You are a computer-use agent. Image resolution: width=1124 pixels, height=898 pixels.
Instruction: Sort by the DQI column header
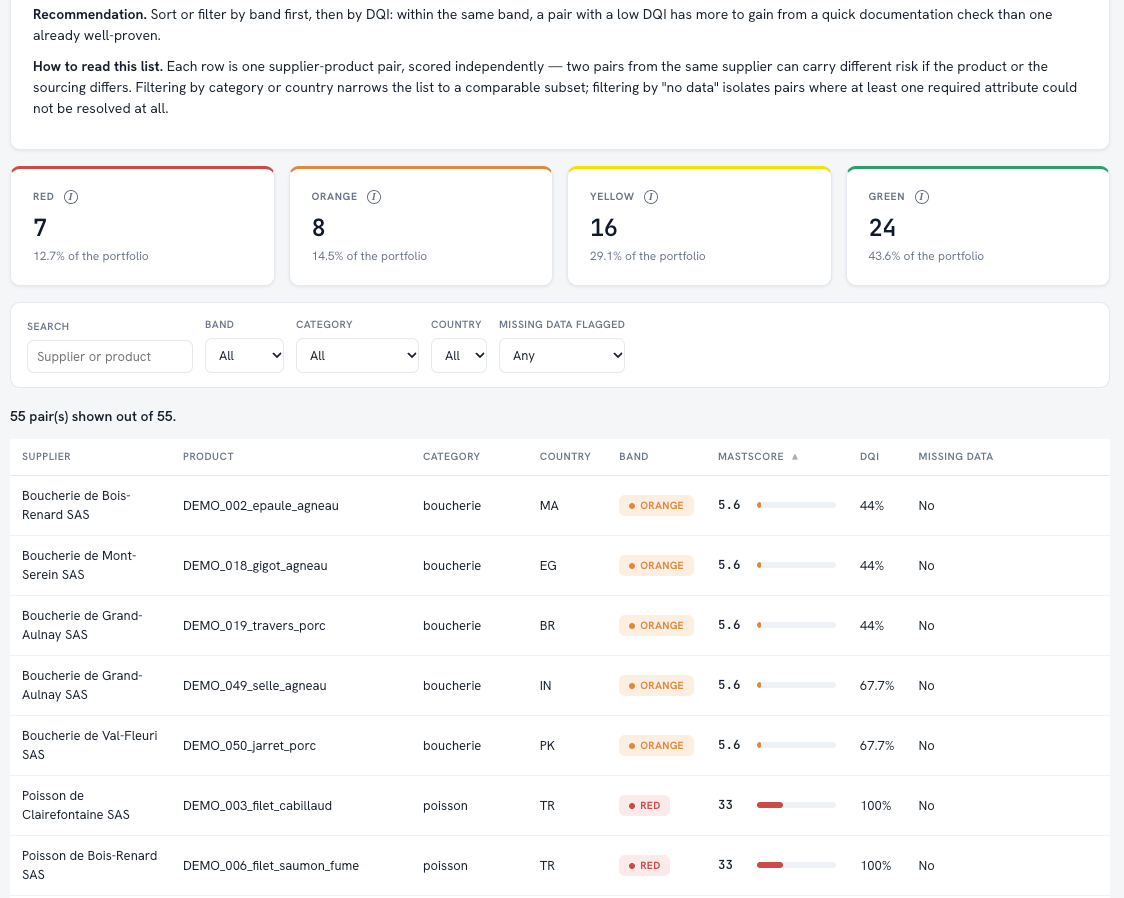[x=870, y=457]
